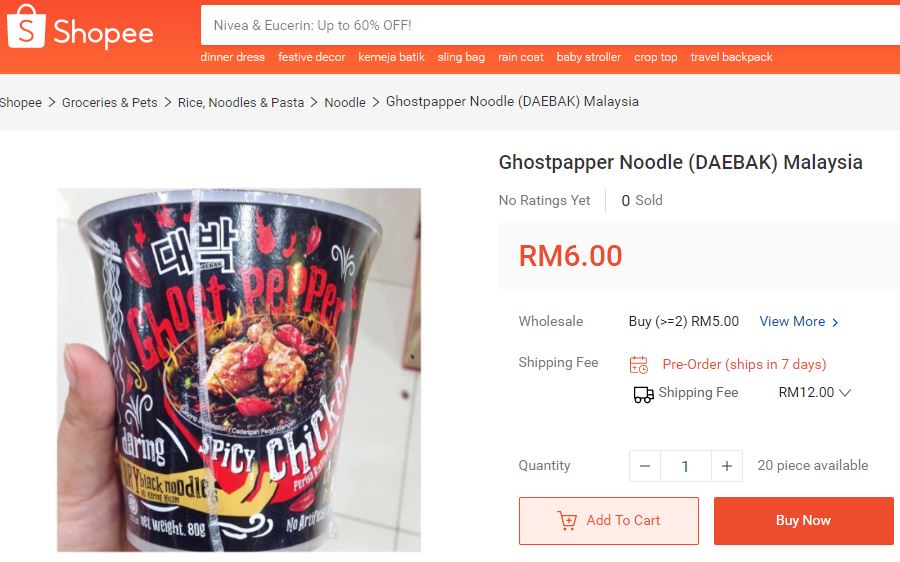The height and width of the screenshot is (562, 900).
Task: Click the Shopee shopping bag logo
Action: [26, 27]
